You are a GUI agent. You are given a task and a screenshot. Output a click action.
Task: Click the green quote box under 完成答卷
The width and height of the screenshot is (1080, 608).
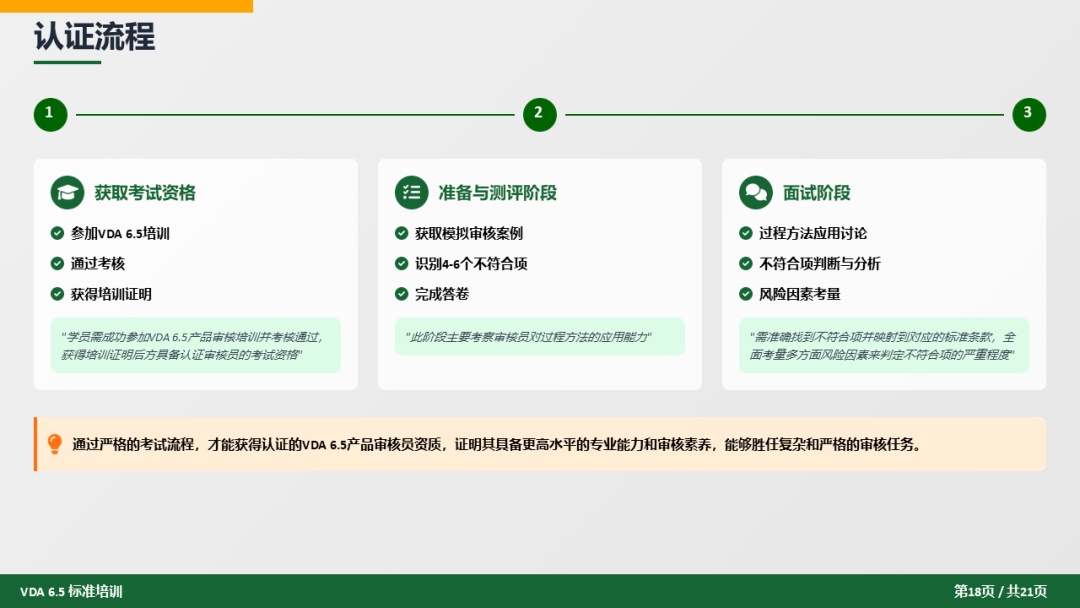pos(539,337)
